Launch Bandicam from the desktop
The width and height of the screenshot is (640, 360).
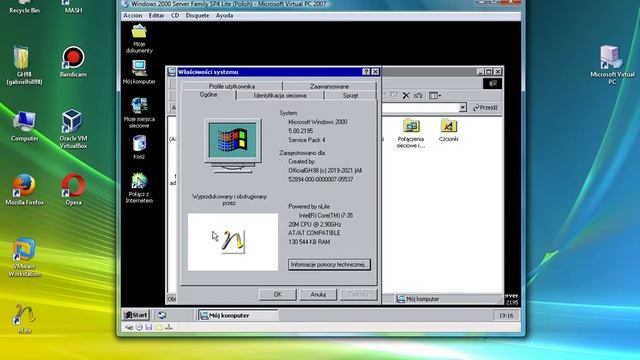pyautogui.click(x=73, y=62)
